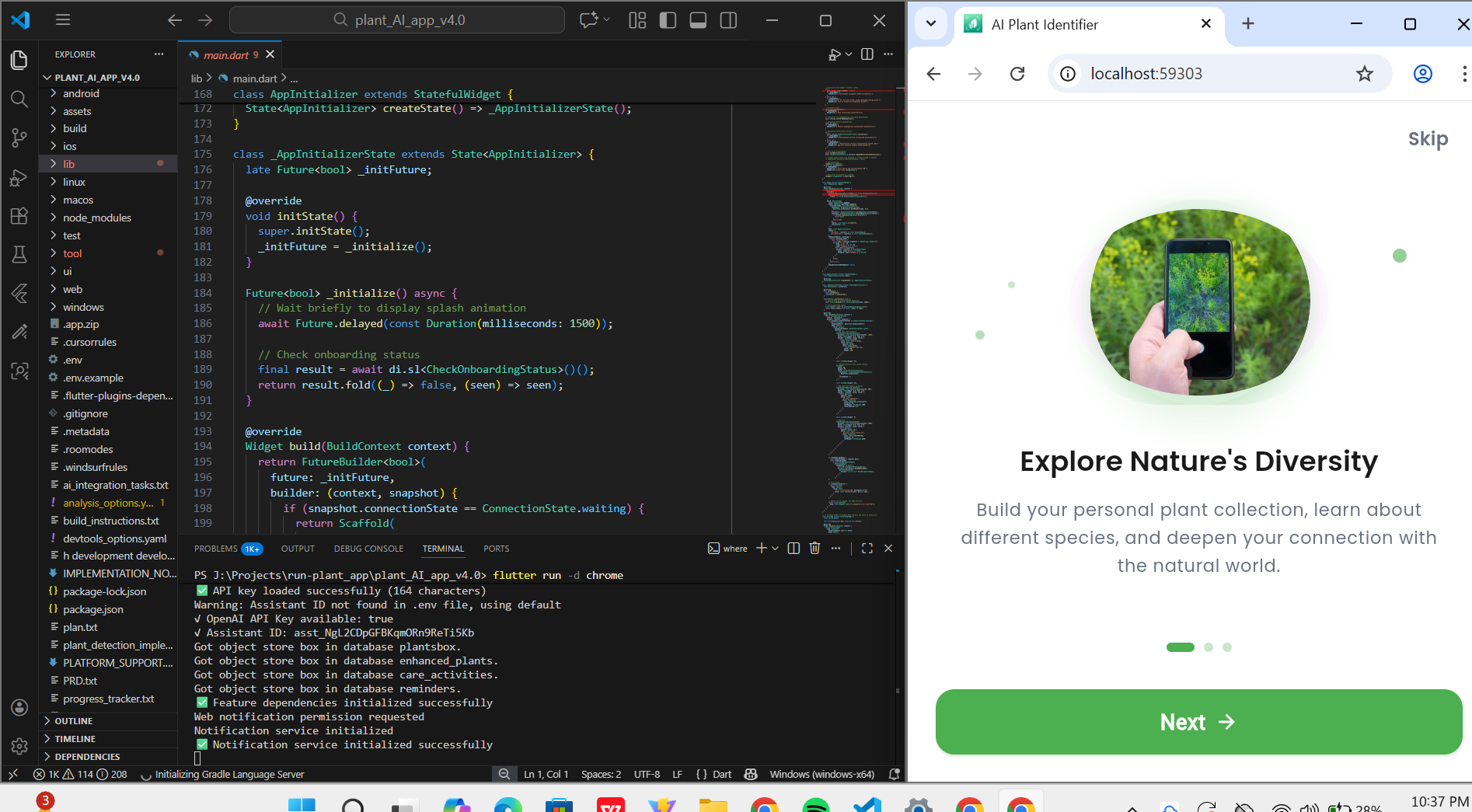The height and width of the screenshot is (812, 1472).
Task: Maximize the panel with fullscreen icon
Action: 867,548
